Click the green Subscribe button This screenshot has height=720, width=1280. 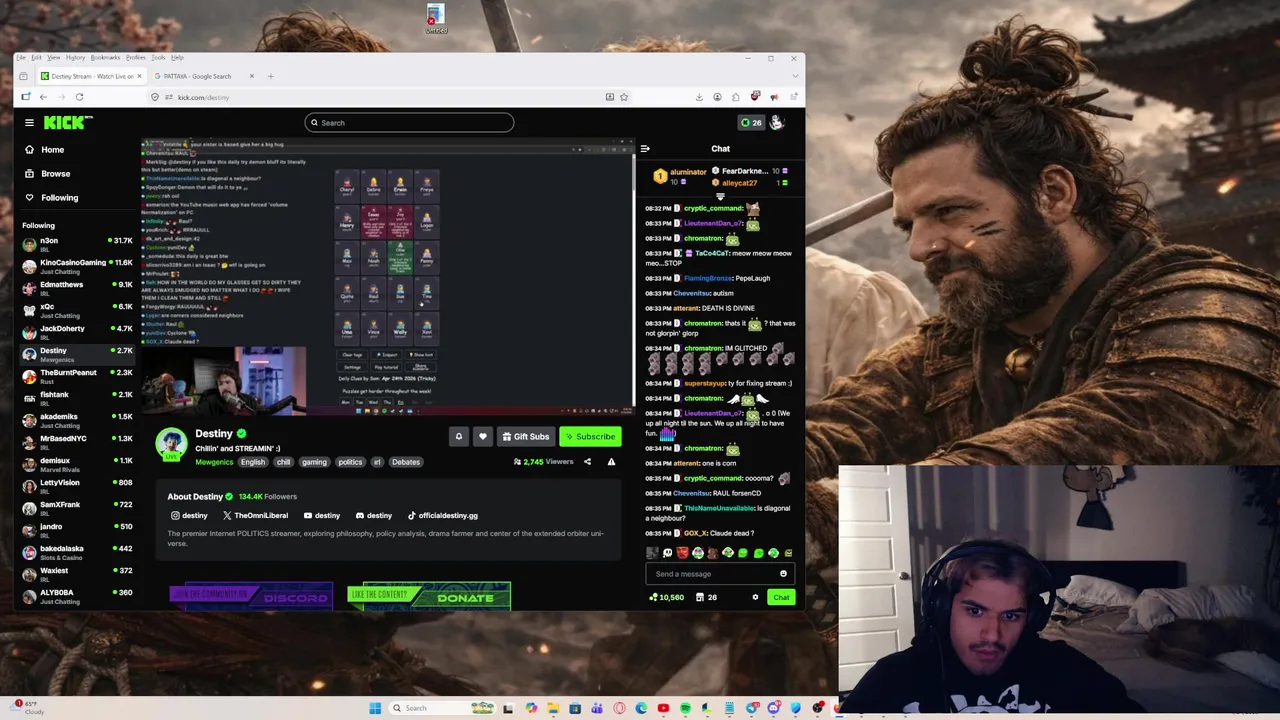click(x=589, y=436)
